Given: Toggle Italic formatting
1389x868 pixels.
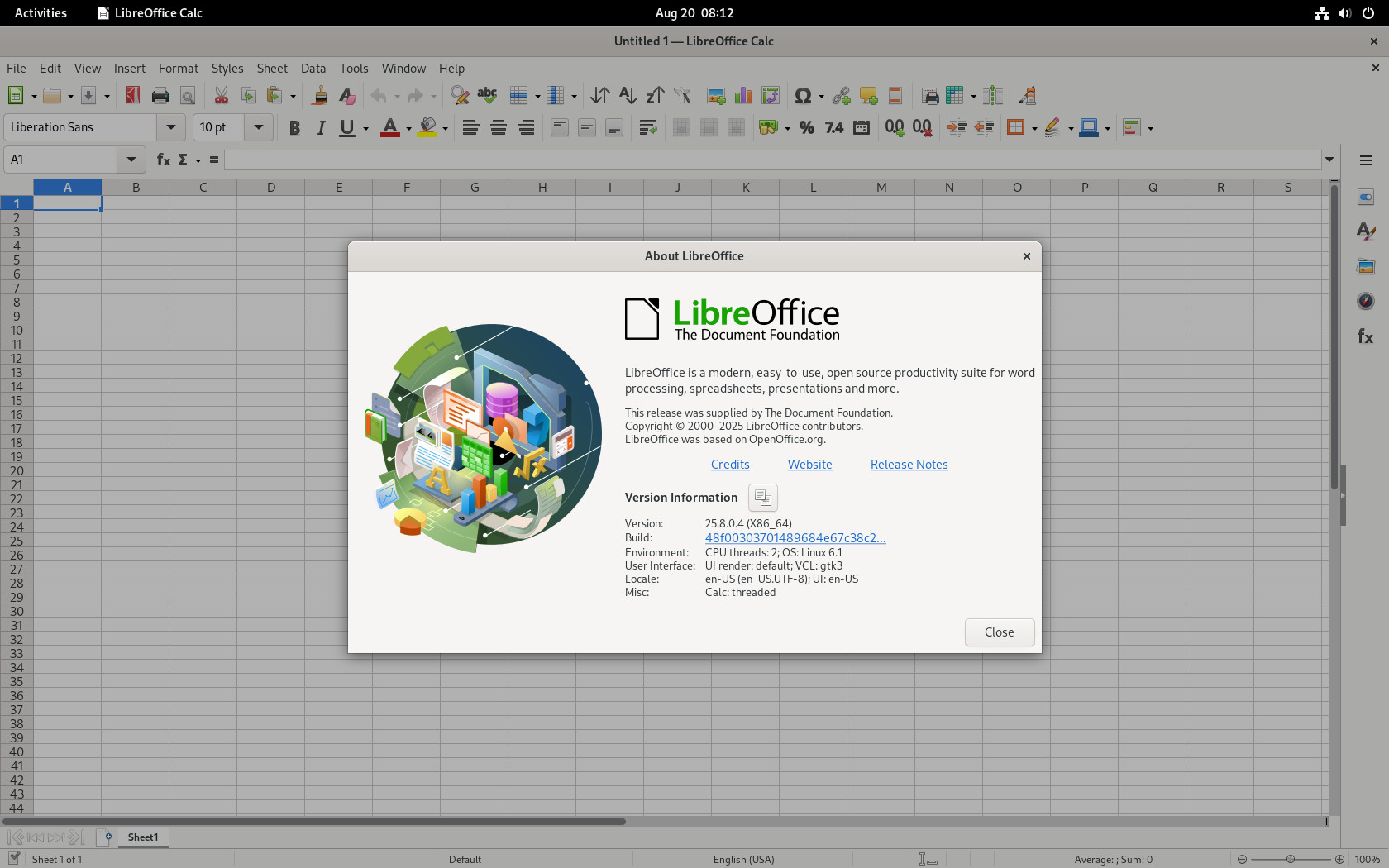Looking at the screenshot, I should coord(321,127).
